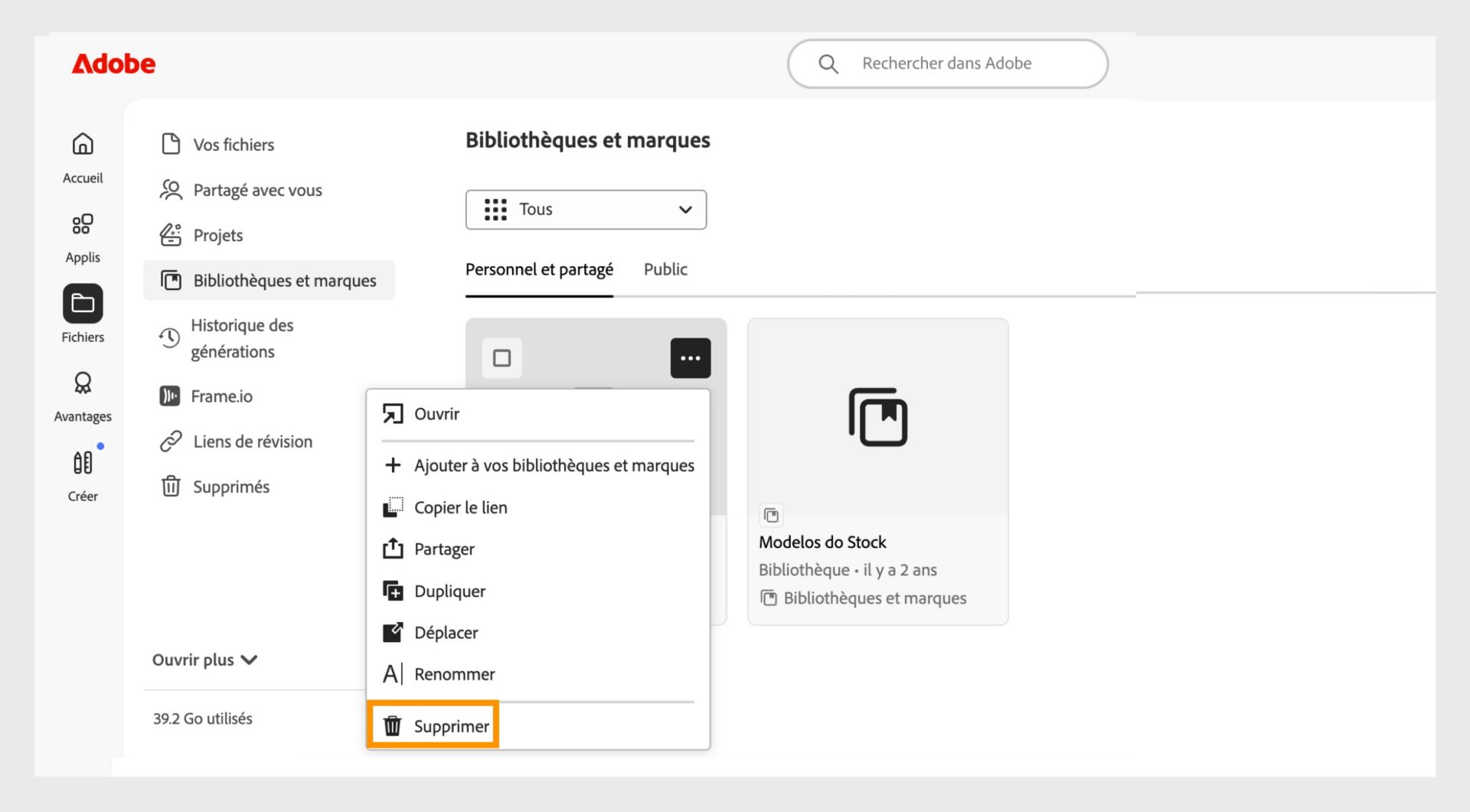The image size is (1470, 812).
Task: Open the Modelos do Stock library thumbnail
Action: [878, 417]
